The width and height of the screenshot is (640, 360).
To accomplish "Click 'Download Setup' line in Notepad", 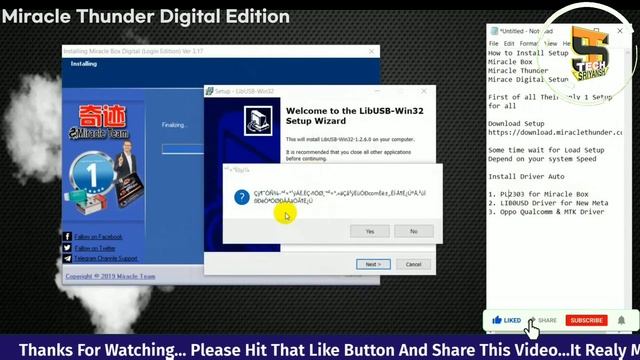I will (x=516, y=124).
